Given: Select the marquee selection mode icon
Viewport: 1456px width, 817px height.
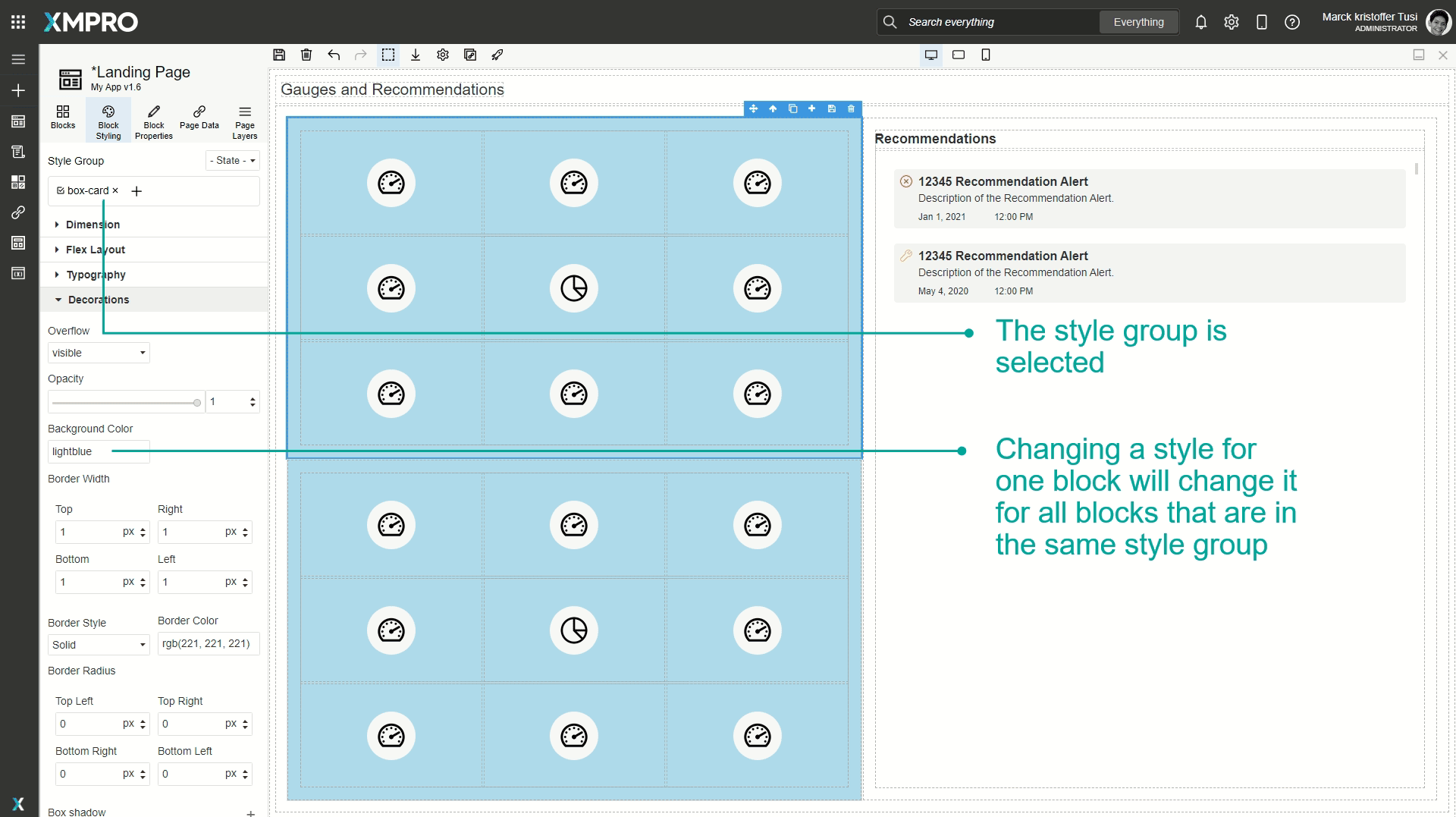Looking at the screenshot, I should pos(388,55).
